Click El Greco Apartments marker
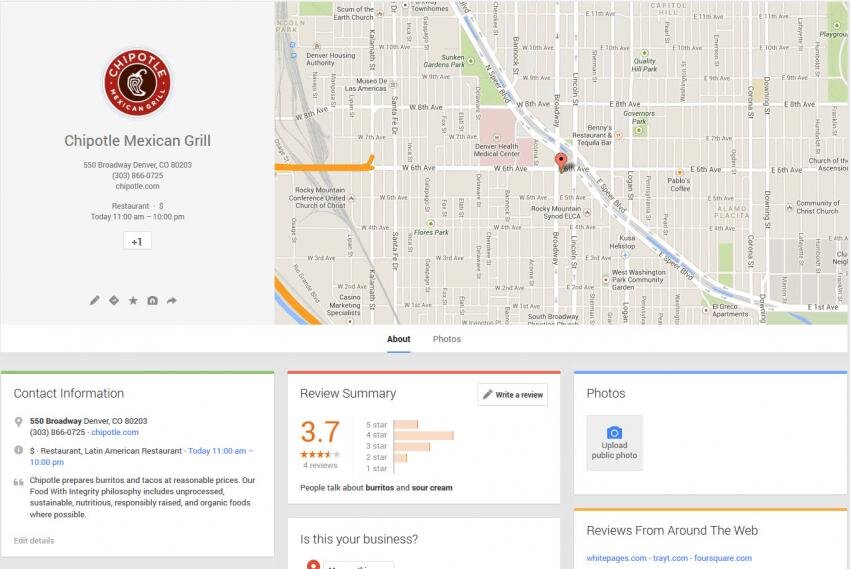 [706, 311]
